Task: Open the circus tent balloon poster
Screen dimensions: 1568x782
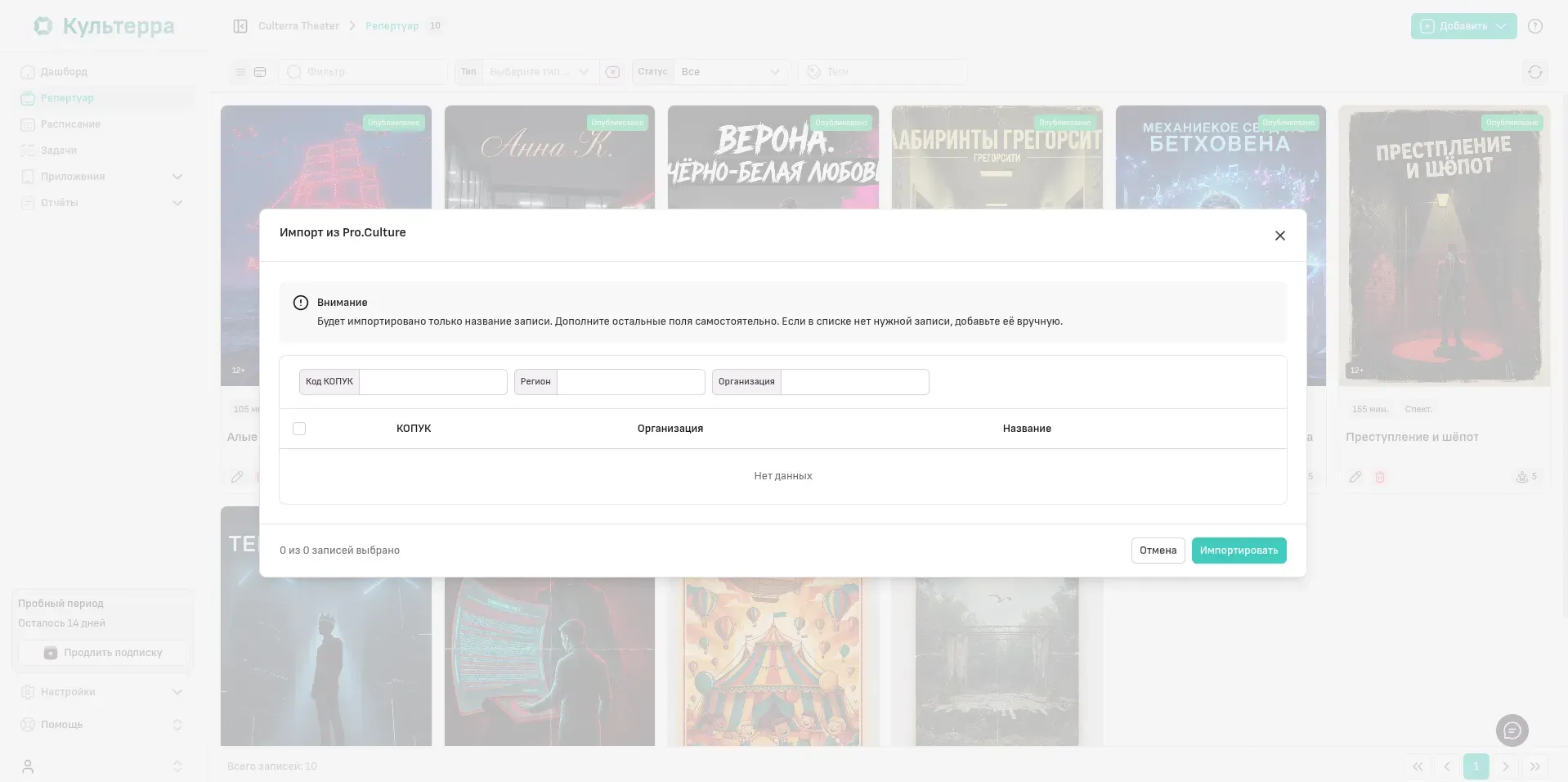Action: [773, 662]
